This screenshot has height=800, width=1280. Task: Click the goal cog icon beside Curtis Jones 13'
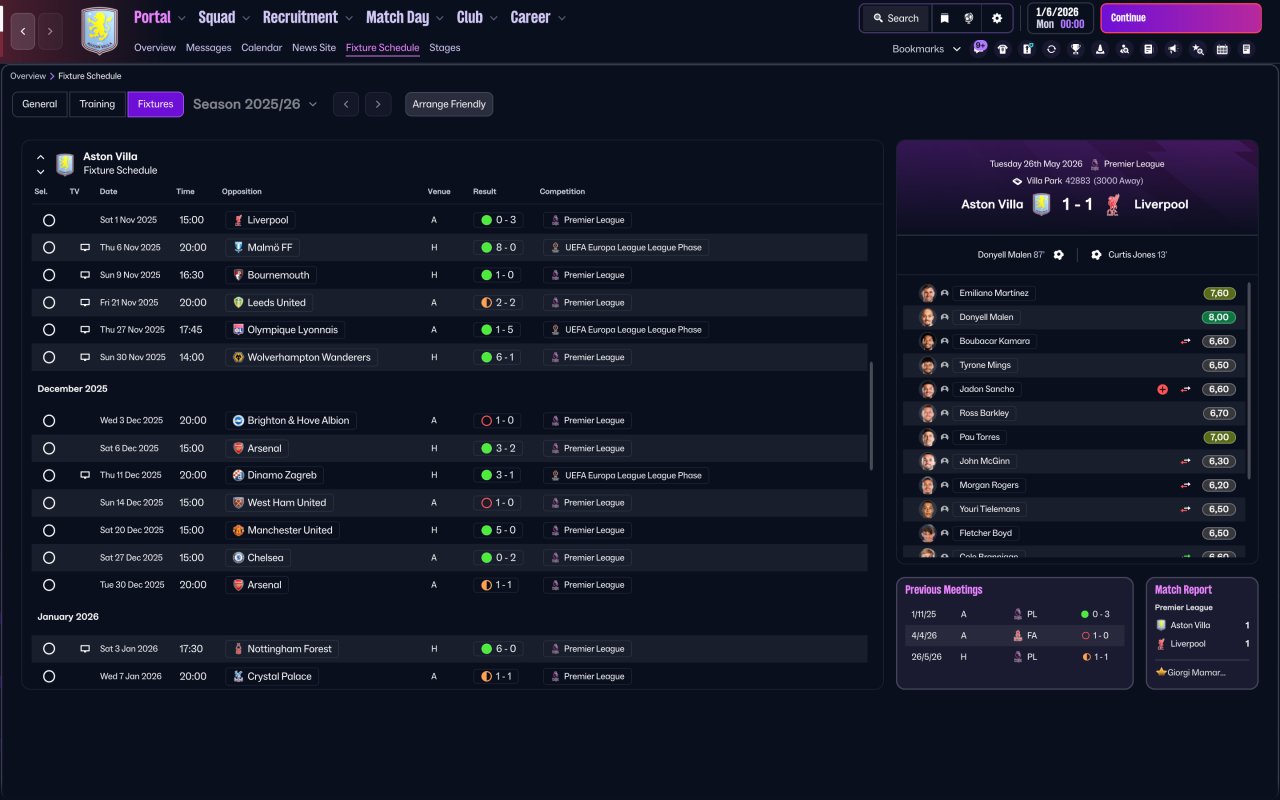coord(1096,255)
